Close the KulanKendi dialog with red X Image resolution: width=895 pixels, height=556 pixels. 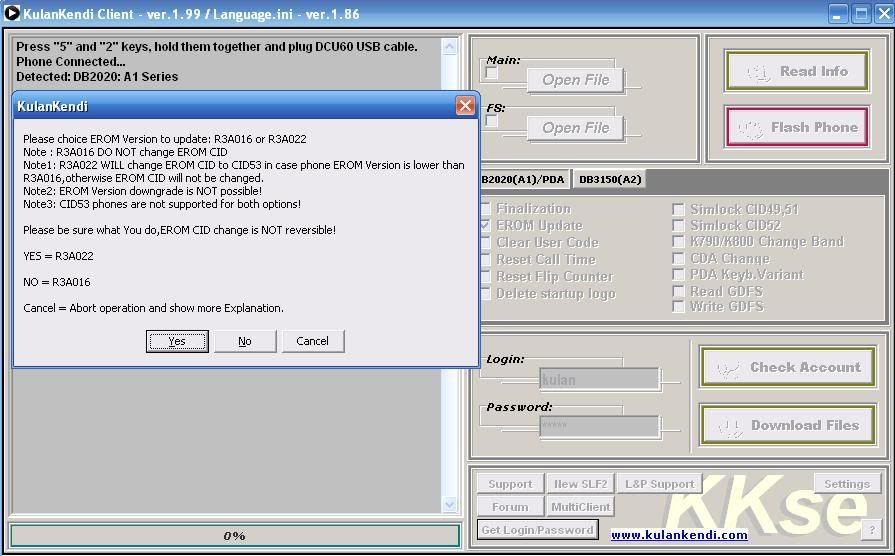click(x=465, y=106)
